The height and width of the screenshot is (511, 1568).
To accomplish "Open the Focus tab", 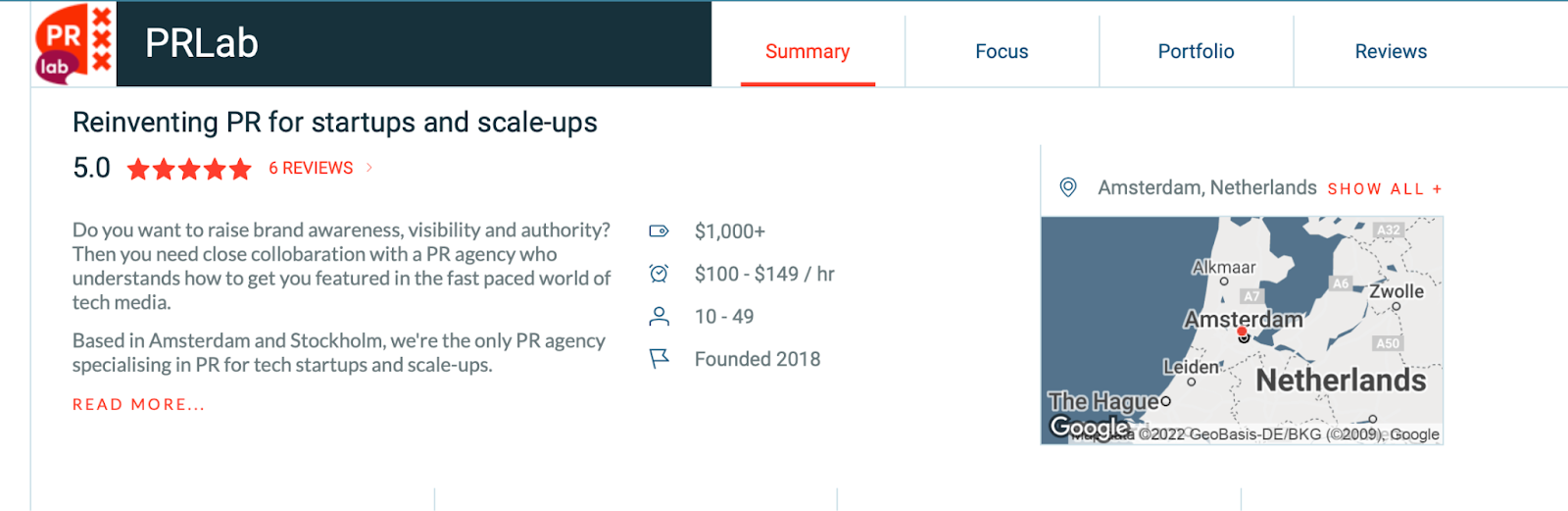I will (x=1002, y=51).
